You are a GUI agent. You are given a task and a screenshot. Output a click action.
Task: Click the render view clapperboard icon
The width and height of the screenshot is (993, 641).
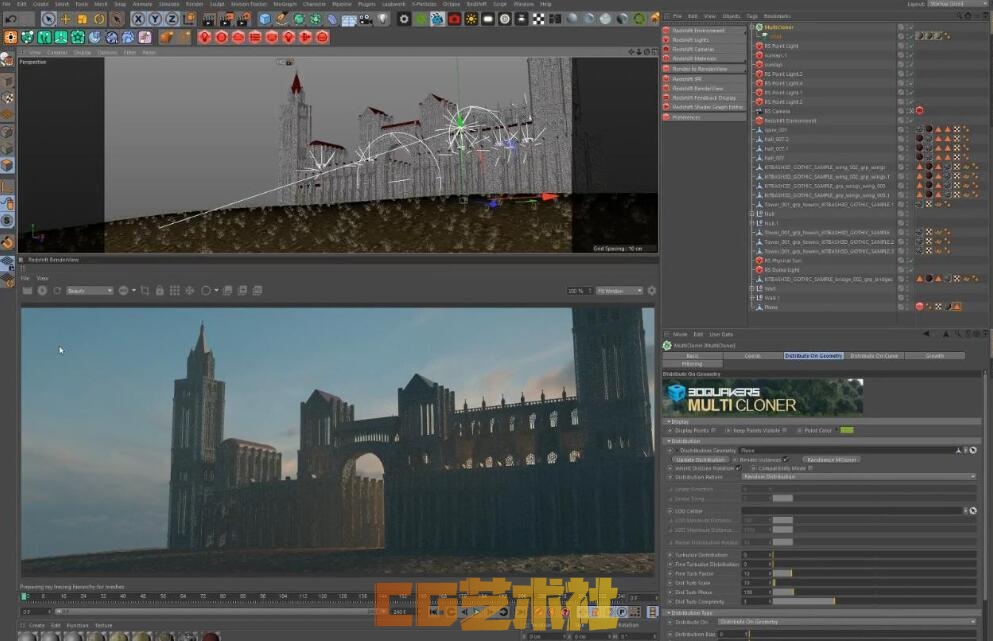pyautogui.click(x=209, y=19)
